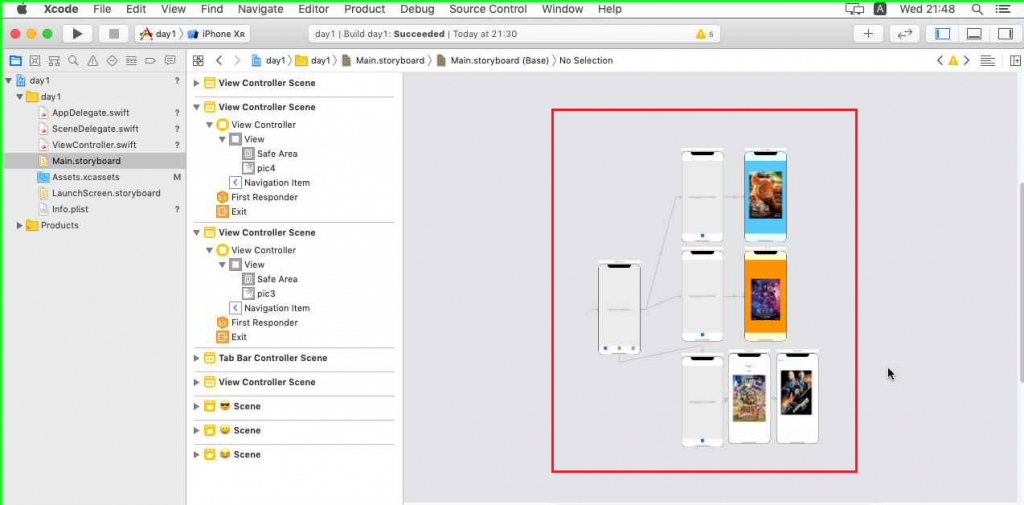The width and height of the screenshot is (1024, 505).
Task: Open the issue navigator warning icon
Action: (93, 61)
